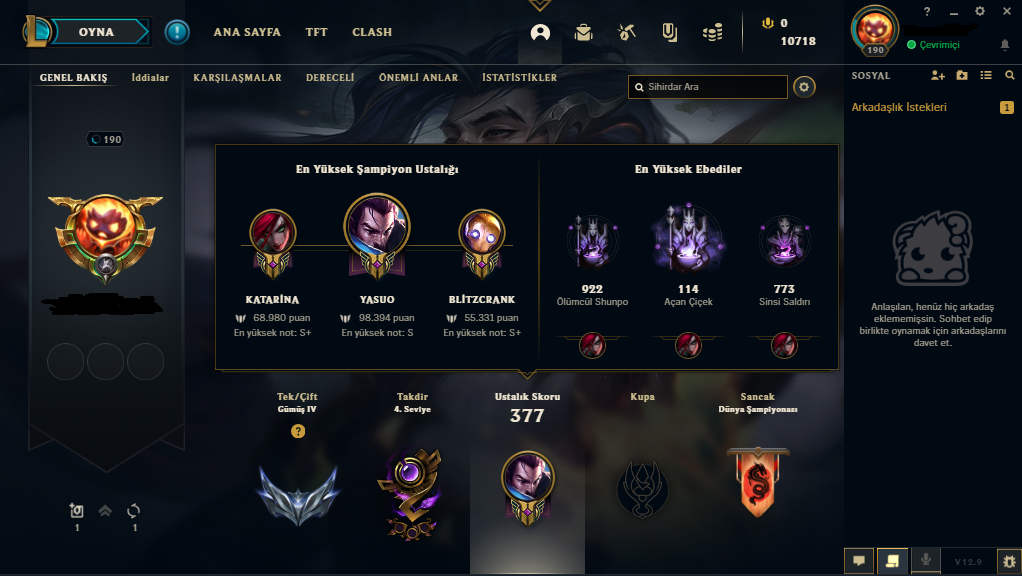Open the chat bubble icon at bottom
Viewport: 1022px width, 576px height.
(x=859, y=560)
